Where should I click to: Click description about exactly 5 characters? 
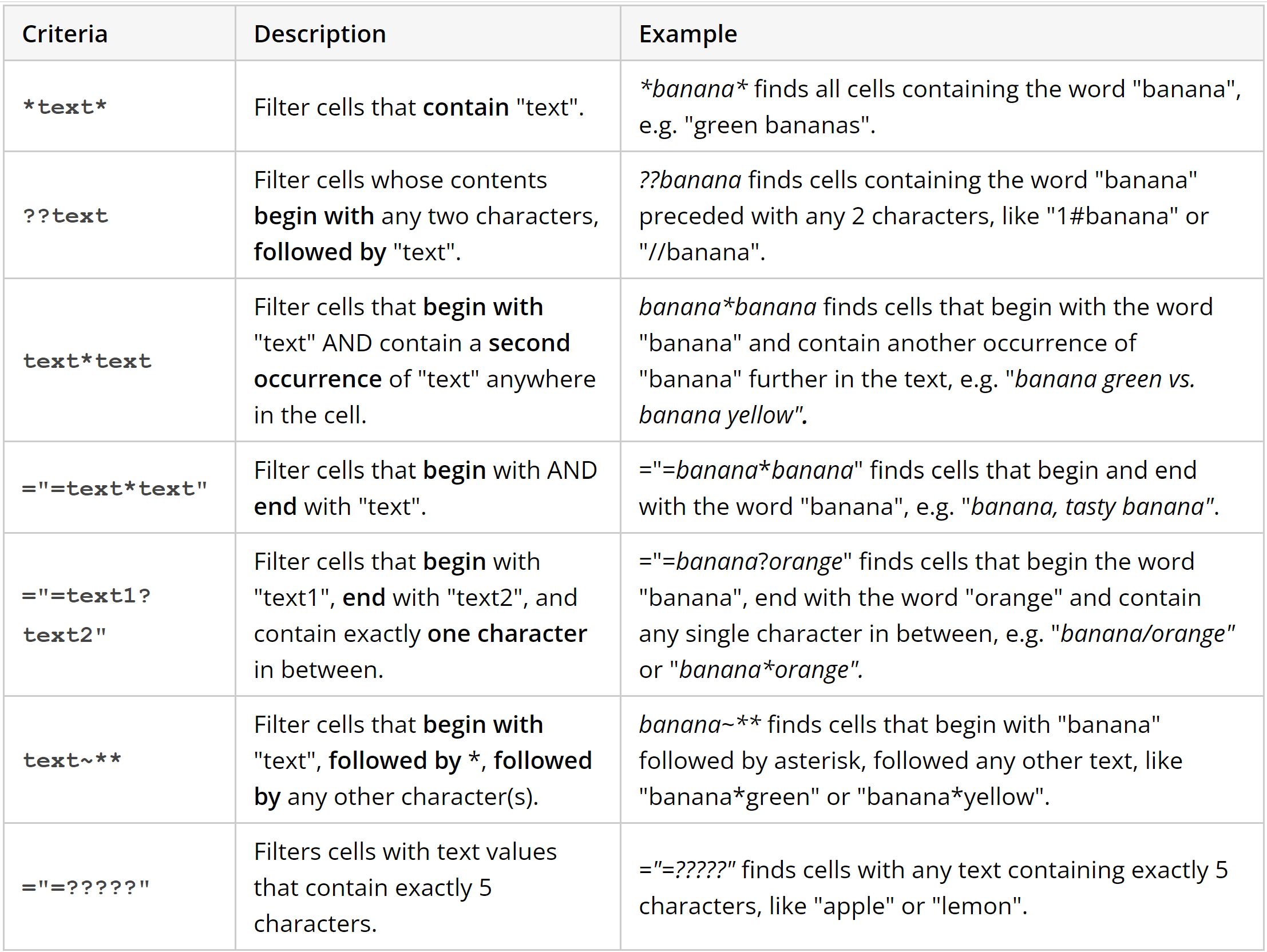(405, 887)
